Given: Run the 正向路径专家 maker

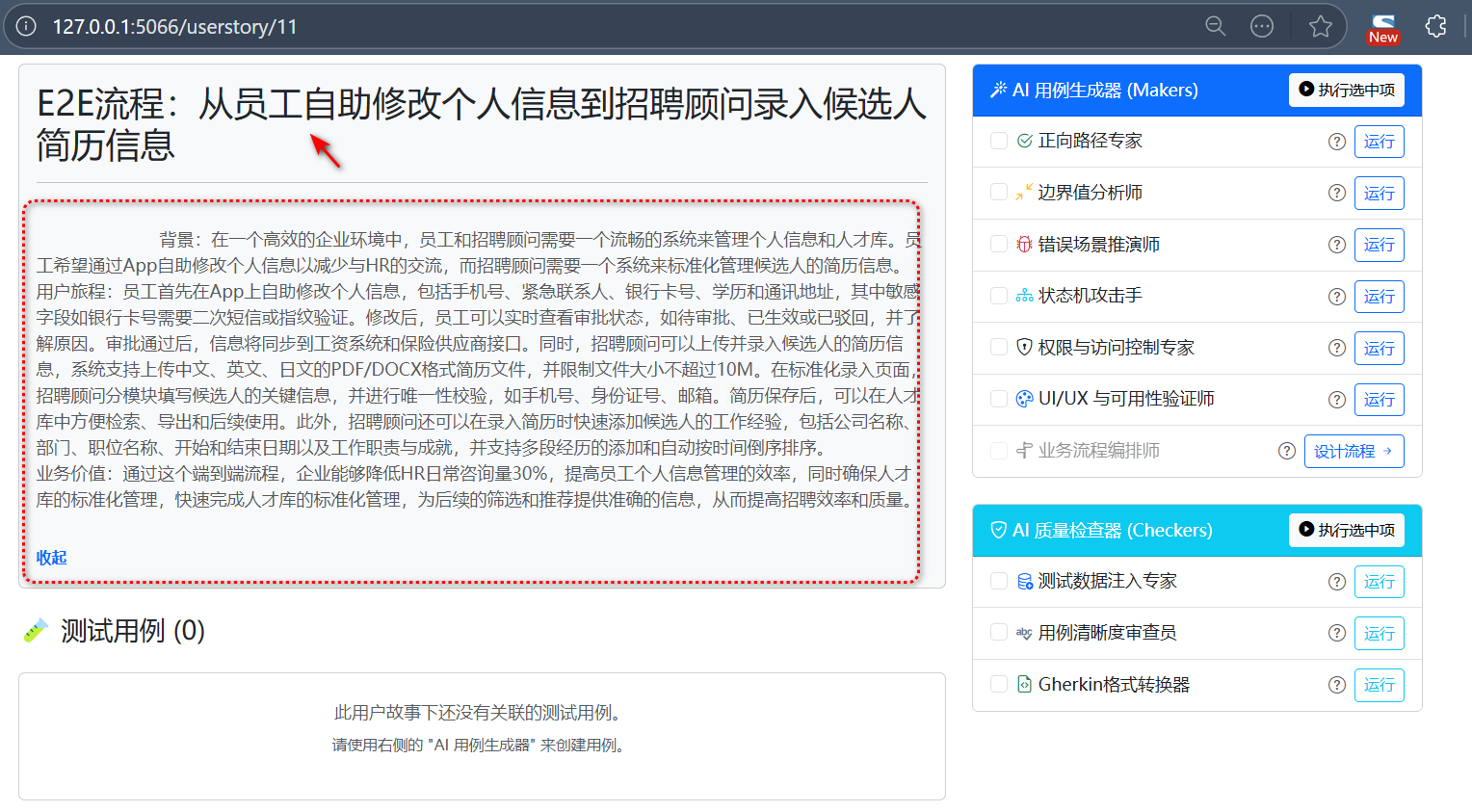Looking at the screenshot, I should click(1379, 142).
